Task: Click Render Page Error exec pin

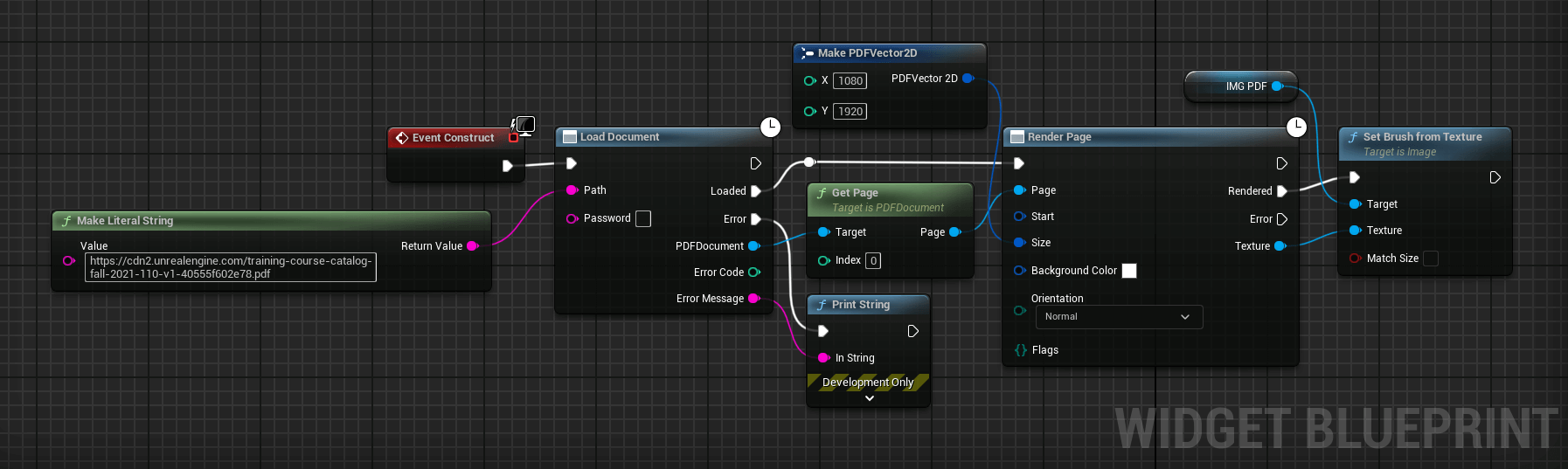Action: (x=1281, y=219)
